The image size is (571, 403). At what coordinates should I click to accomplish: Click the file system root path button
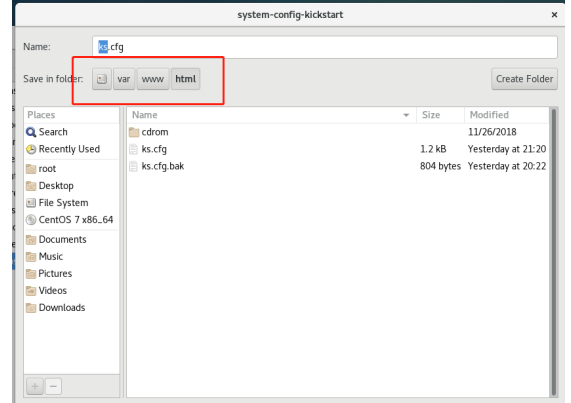click(102, 79)
